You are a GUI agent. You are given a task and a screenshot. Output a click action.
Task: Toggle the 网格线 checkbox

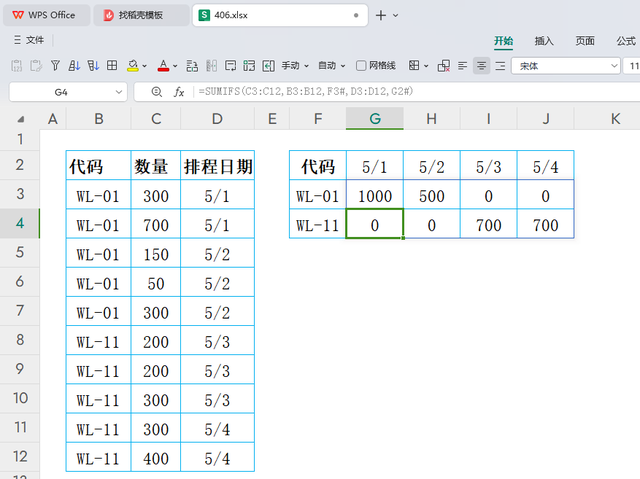(x=361, y=66)
